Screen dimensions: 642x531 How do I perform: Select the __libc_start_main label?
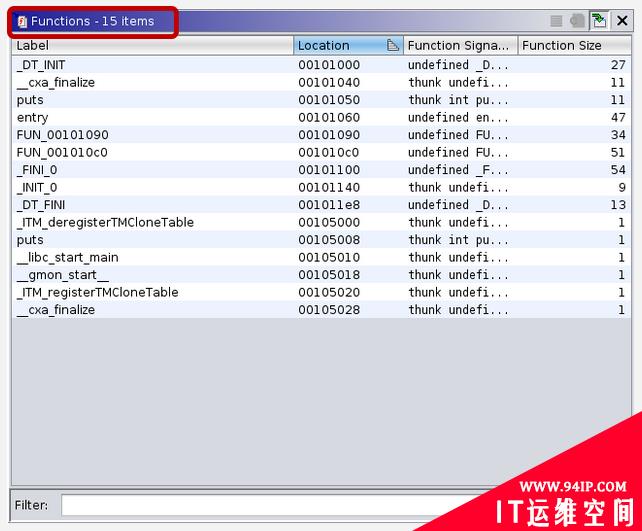click(x=68, y=258)
